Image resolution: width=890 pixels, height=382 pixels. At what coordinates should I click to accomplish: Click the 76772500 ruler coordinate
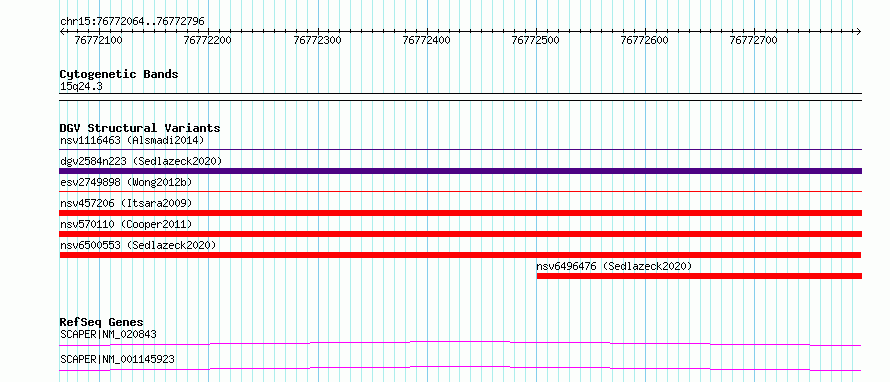click(535, 40)
